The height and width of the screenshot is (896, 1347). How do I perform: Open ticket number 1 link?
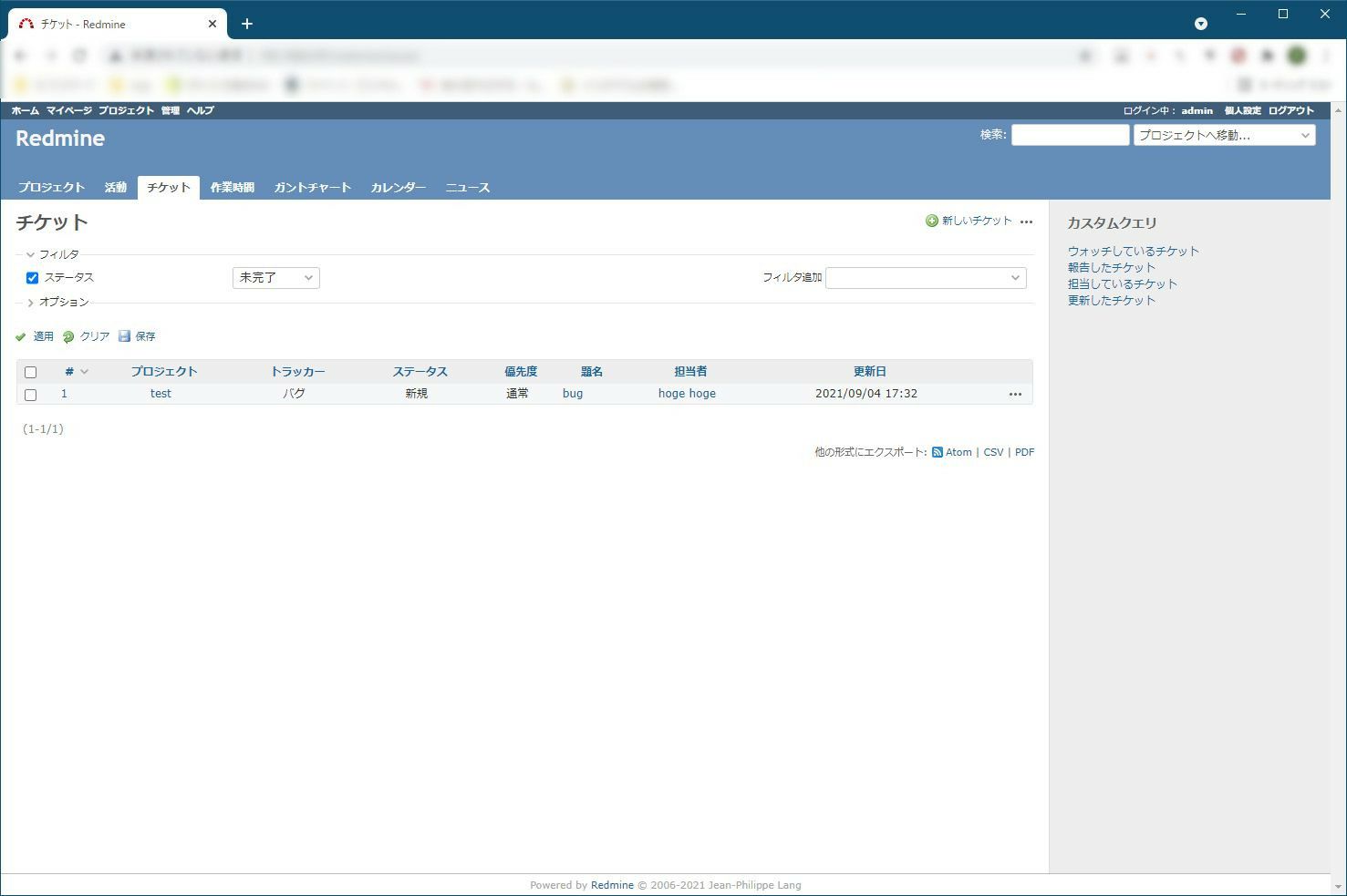[x=64, y=394]
